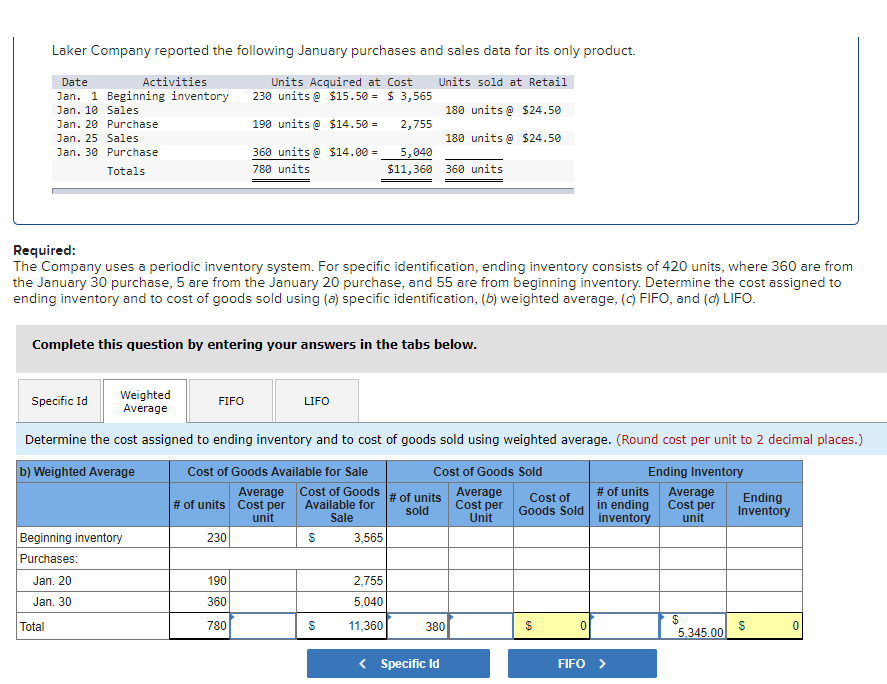Click the FIFO next navigation button
887x684 pixels.
582,662
